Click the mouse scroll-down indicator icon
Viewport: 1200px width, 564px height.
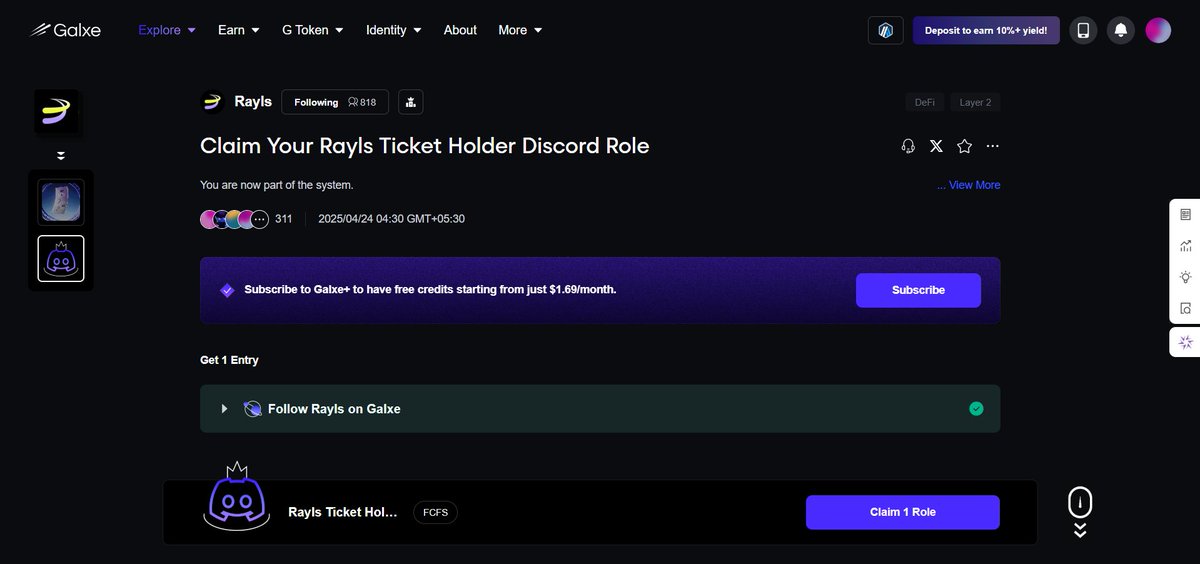pos(1080,512)
